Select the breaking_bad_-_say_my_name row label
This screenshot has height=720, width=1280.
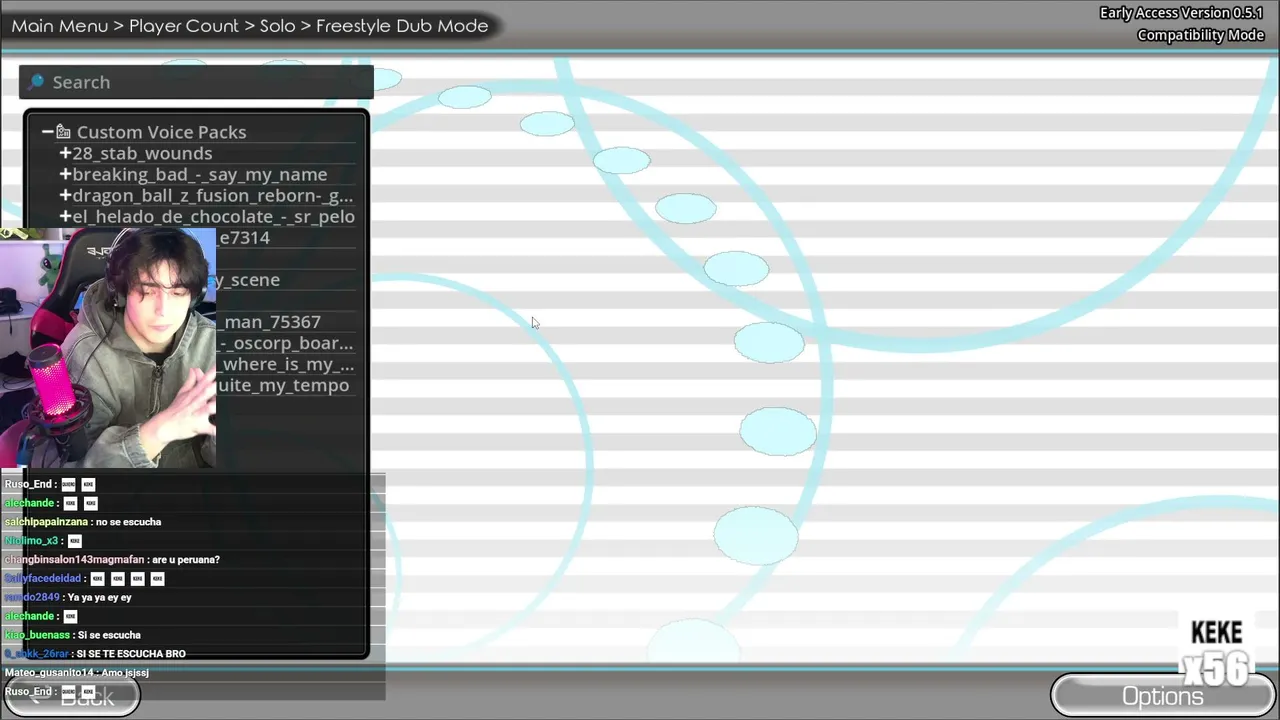[x=199, y=174]
